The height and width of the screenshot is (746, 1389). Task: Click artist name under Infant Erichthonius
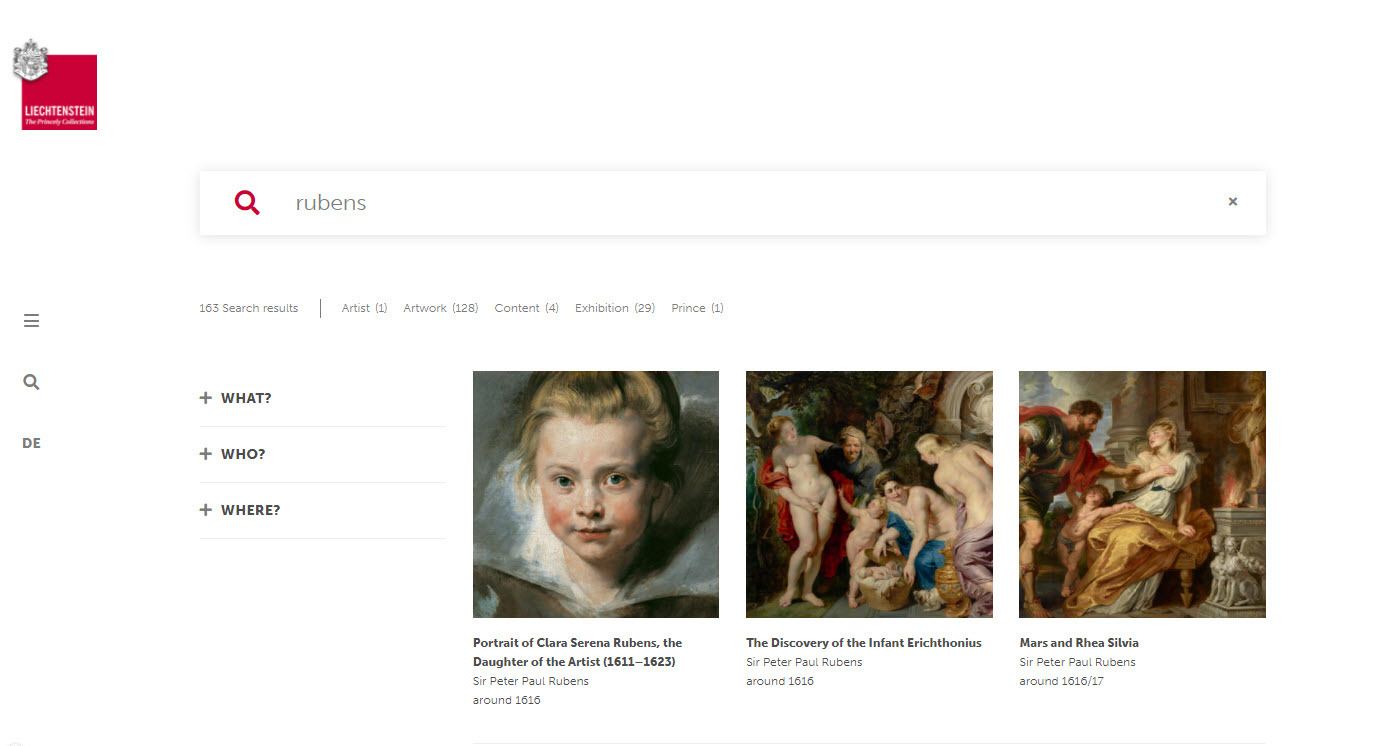tap(804, 662)
